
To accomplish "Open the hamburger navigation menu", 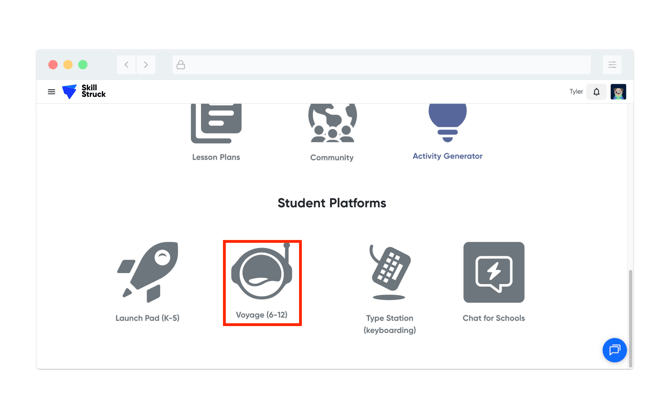I will pos(52,92).
